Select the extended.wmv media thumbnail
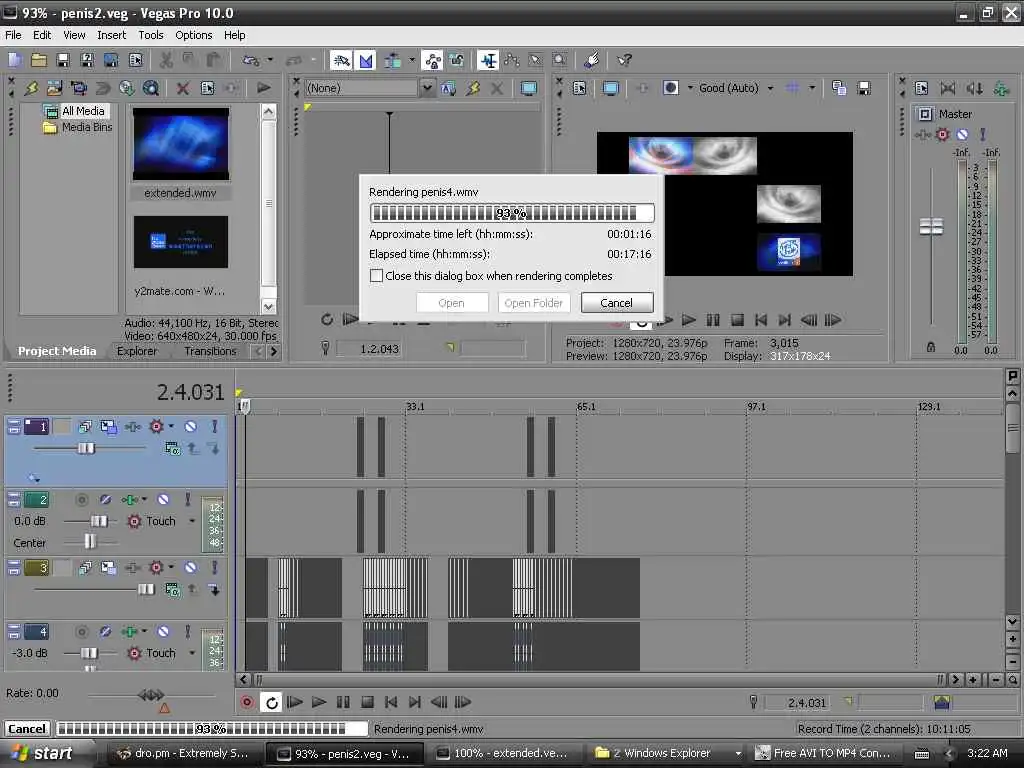 181,144
